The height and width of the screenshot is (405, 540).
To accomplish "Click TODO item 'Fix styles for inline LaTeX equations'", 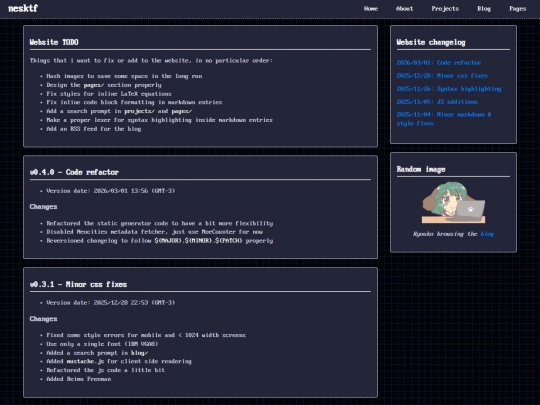I will (x=109, y=94).
